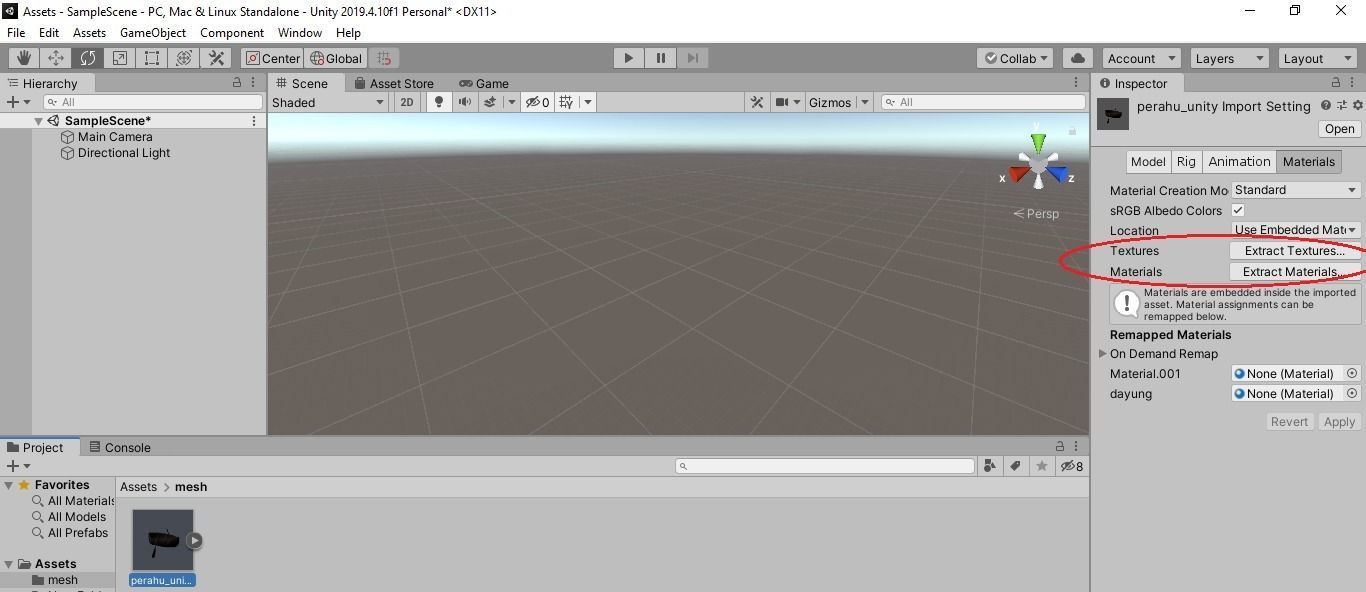The height and width of the screenshot is (592, 1366).
Task: Open the Collab dropdown
Action: click(x=1015, y=58)
